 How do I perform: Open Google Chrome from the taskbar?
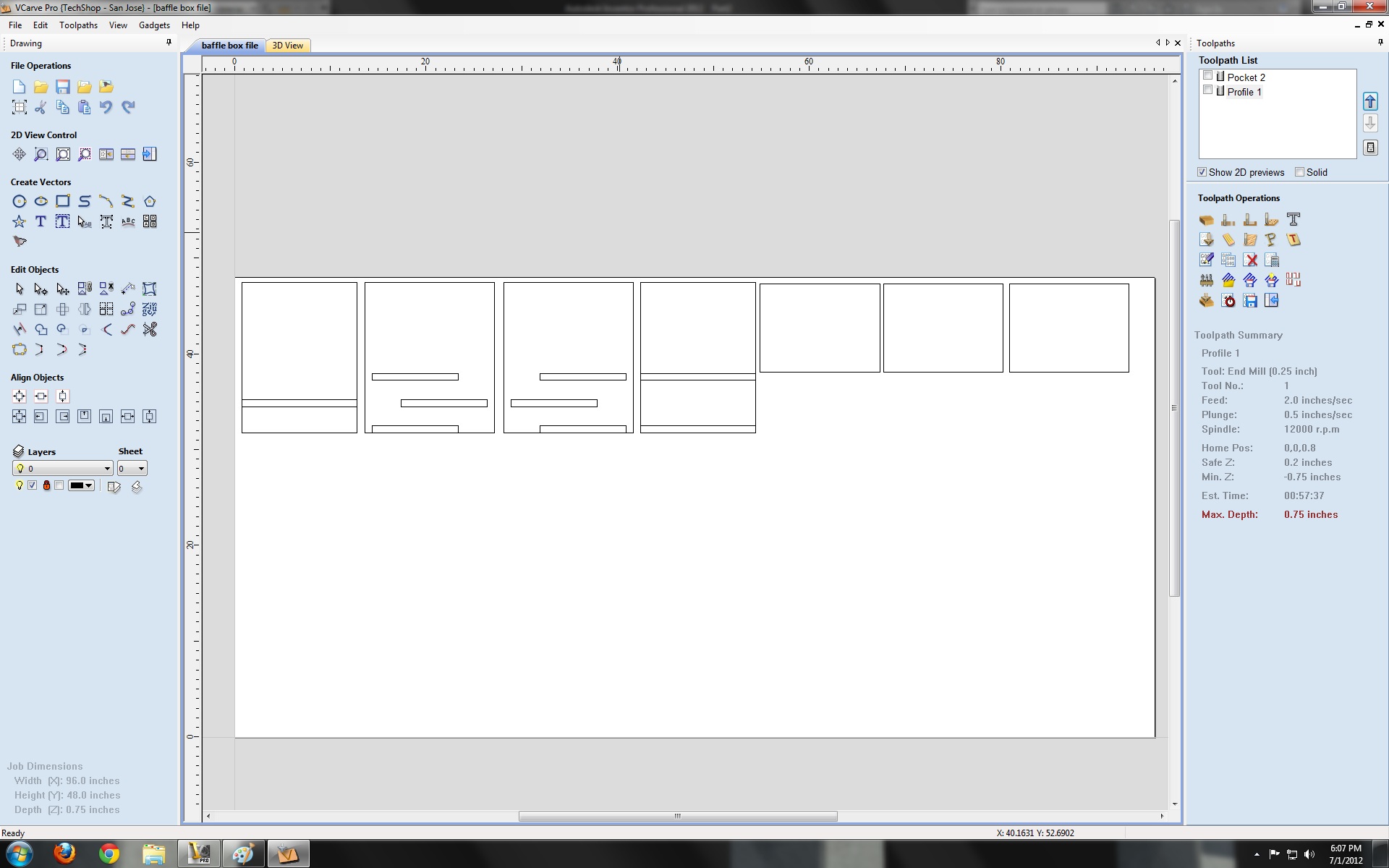point(109,854)
